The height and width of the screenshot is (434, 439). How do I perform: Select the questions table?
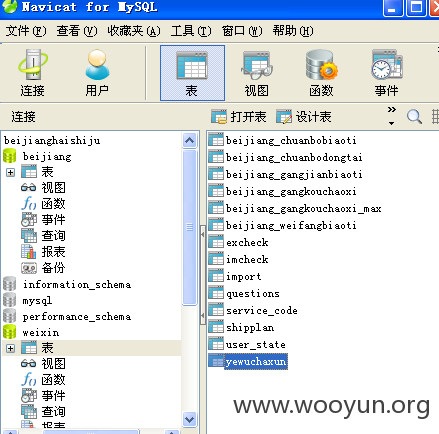coord(244,293)
